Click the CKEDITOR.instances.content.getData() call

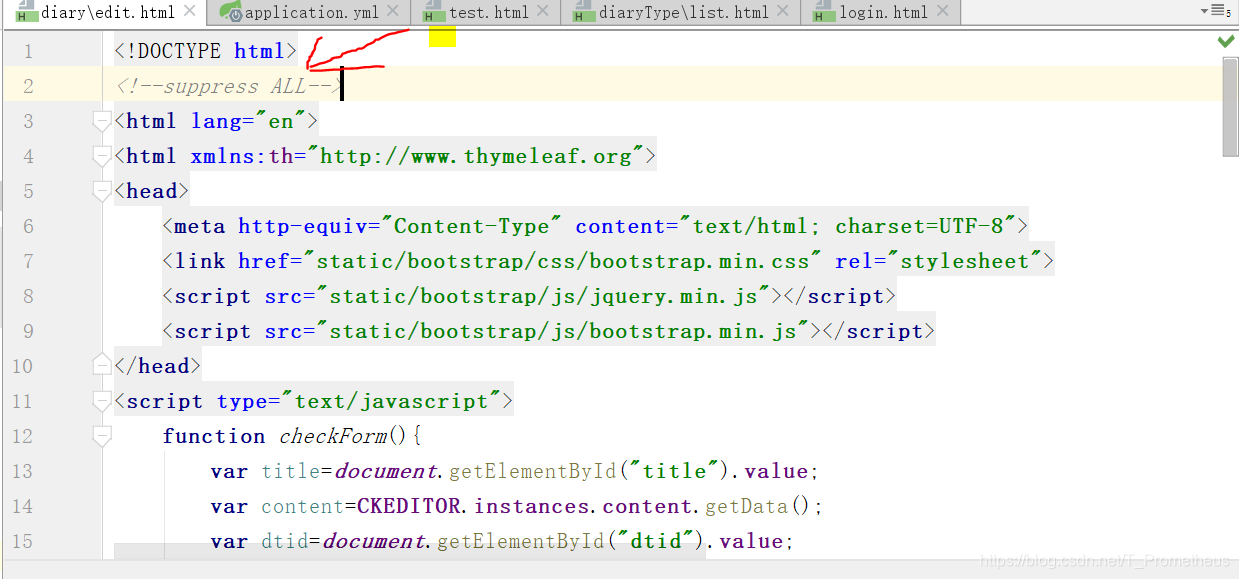tap(590, 506)
